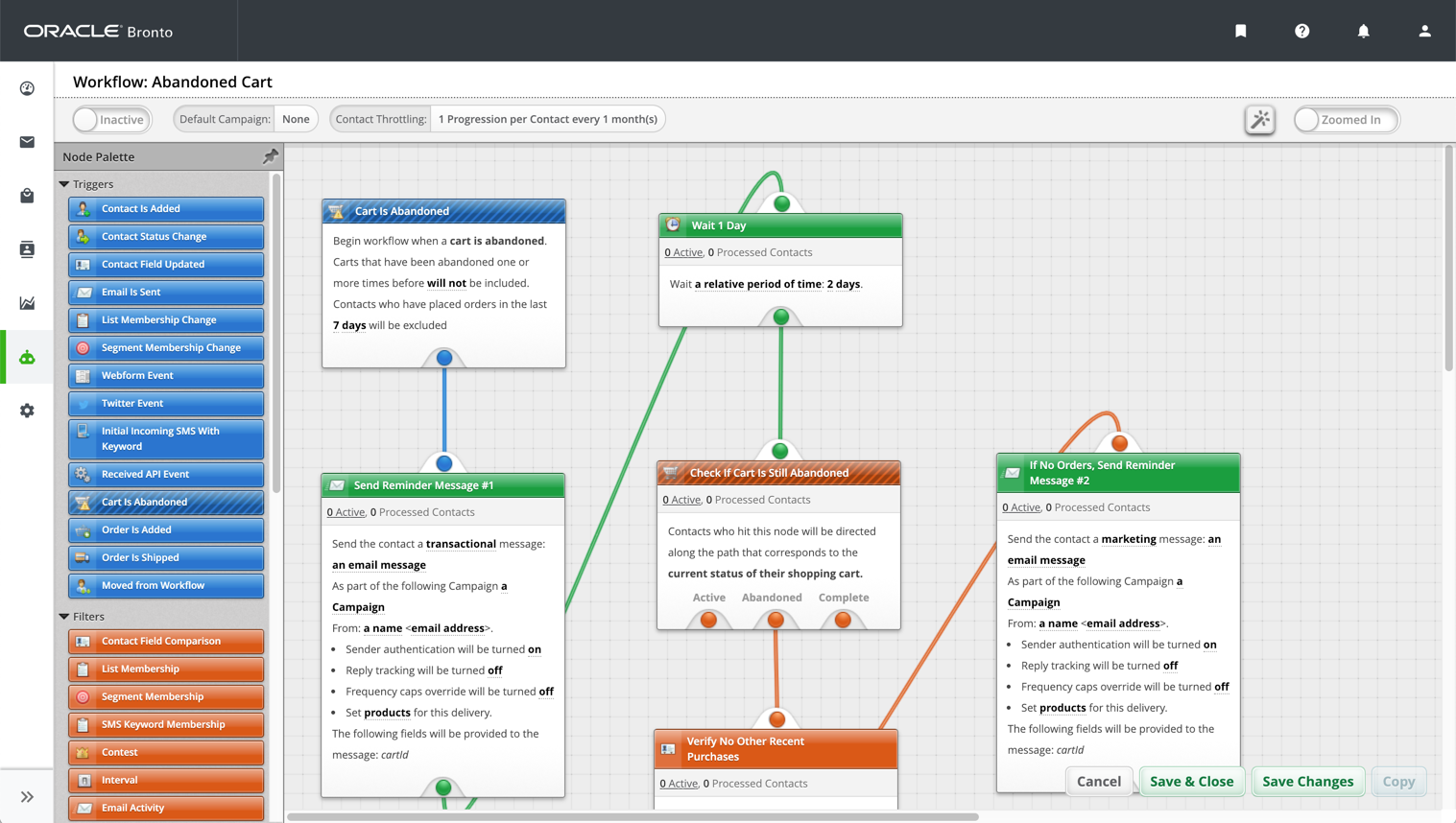1456x823 pixels.
Task: Toggle the workflow Inactive switch
Action: point(111,119)
